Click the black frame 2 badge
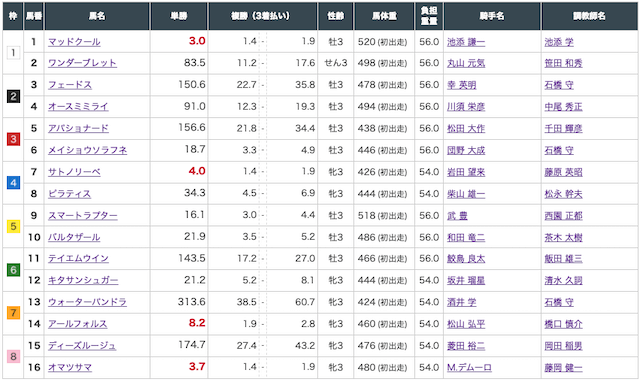The width and height of the screenshot is (640, 382). click(x=13, y=96)
